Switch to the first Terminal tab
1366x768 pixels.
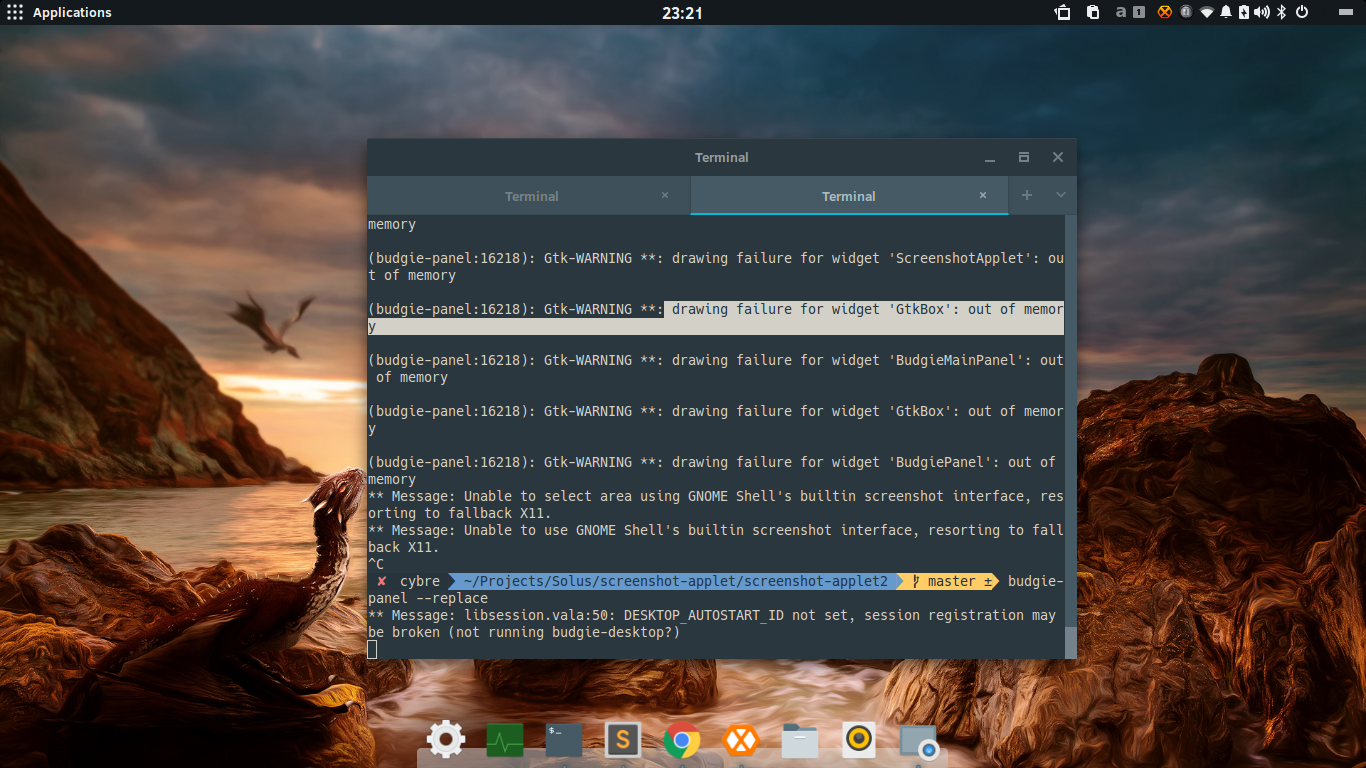coord(529,196)
